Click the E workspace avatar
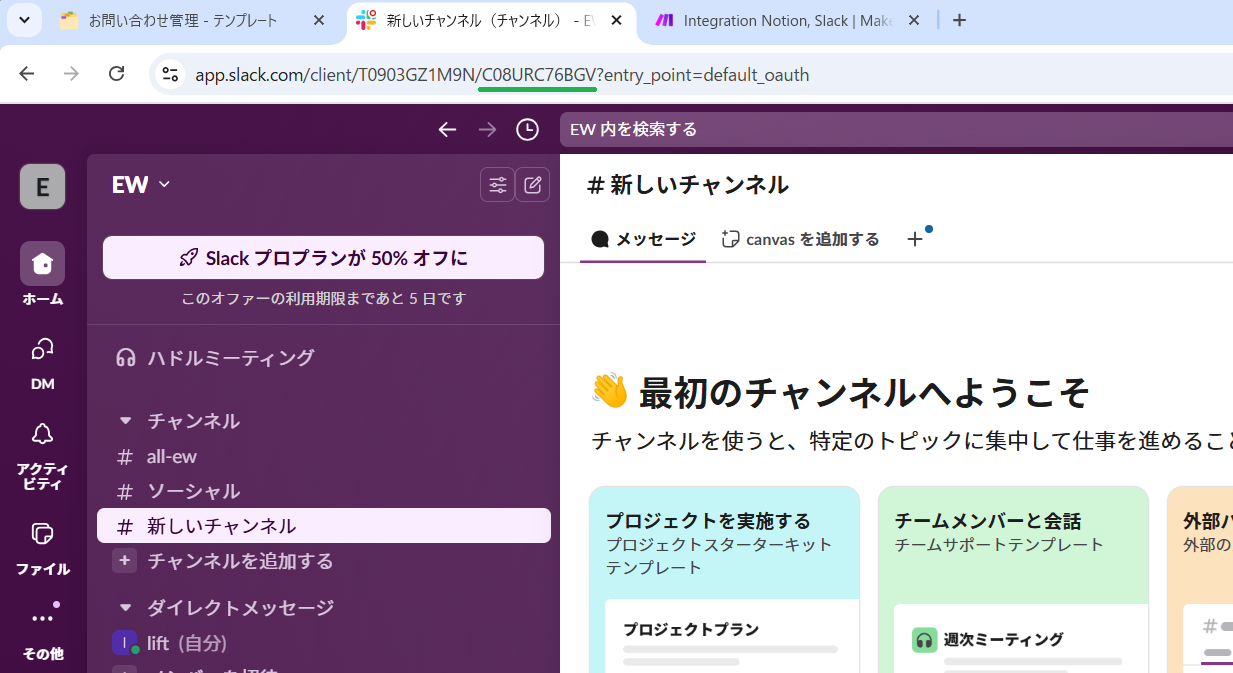The height and width of the screenshot is (673, 1233). tap(42, 187)
